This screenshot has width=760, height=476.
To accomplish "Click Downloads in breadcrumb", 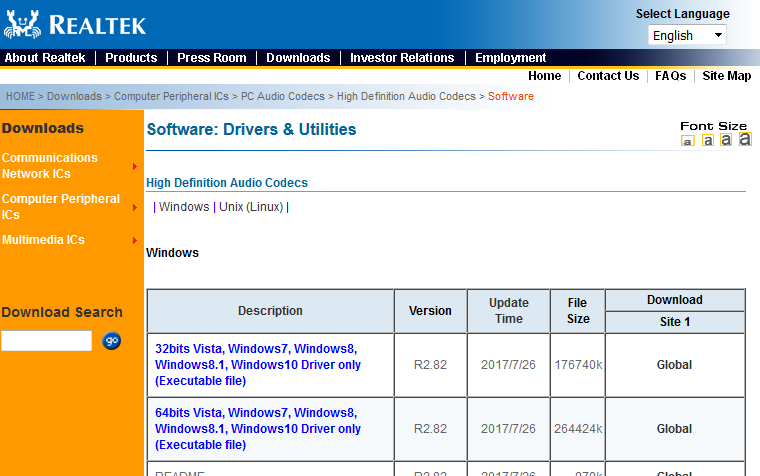I will tap(74, 96).
